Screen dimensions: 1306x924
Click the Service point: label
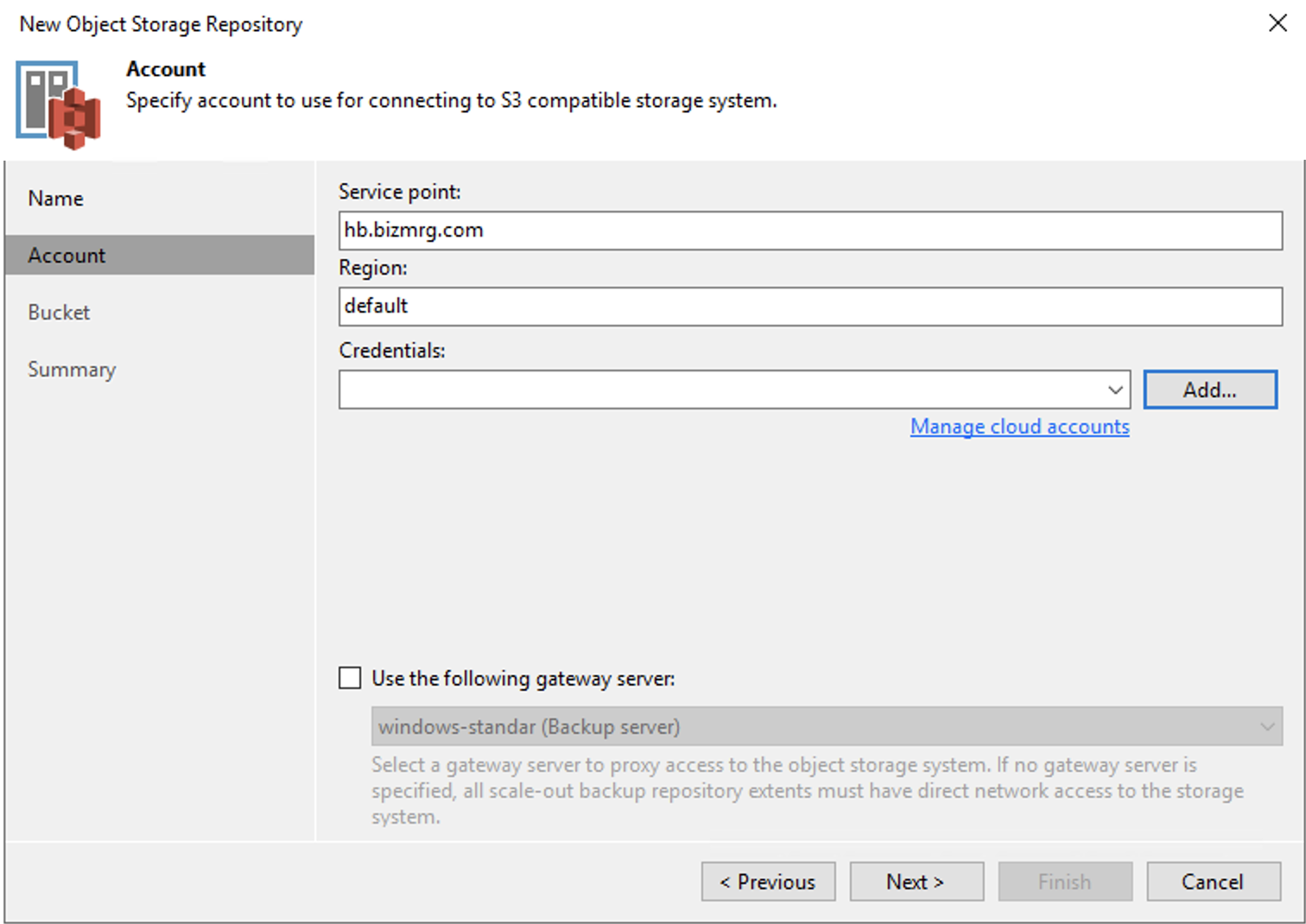point(400,192)
